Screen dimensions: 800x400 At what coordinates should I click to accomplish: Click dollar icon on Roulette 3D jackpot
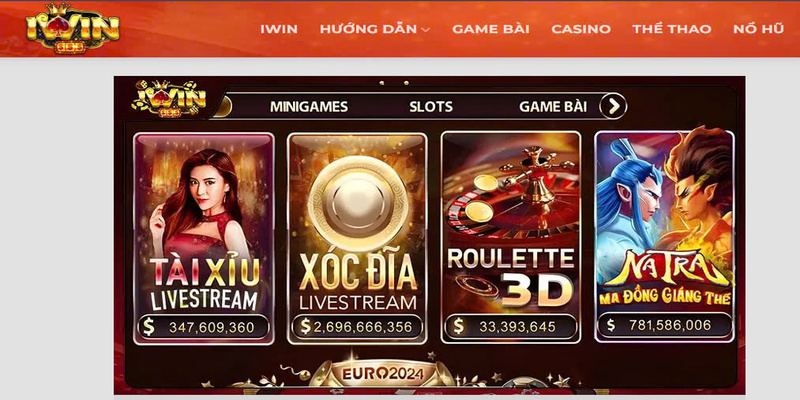click(x=459, y=326)
